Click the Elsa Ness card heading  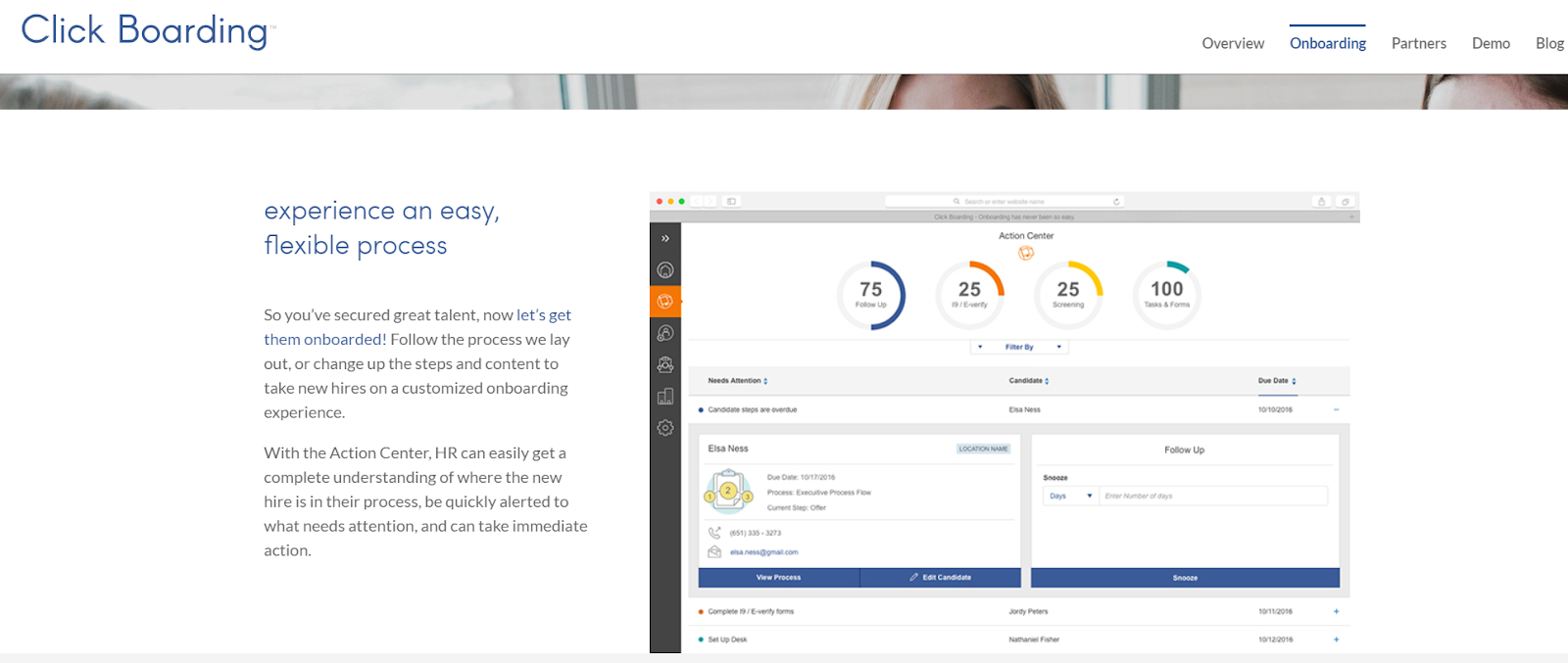728,449
